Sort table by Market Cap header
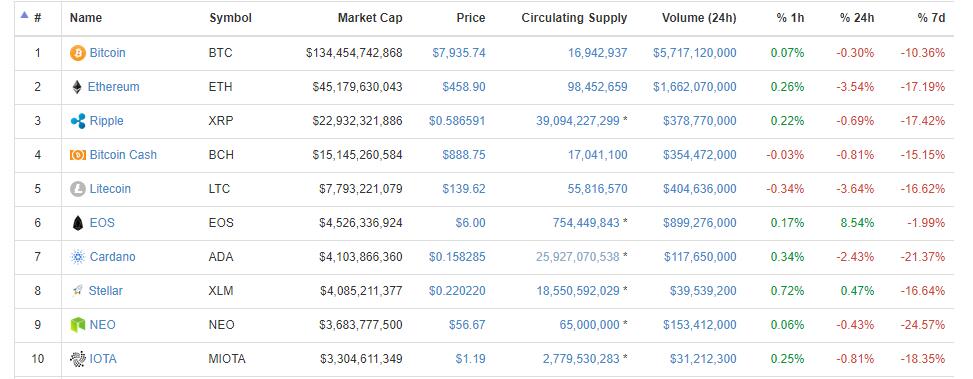The width and height of the screenshot is (973, 379). [370, 18]
